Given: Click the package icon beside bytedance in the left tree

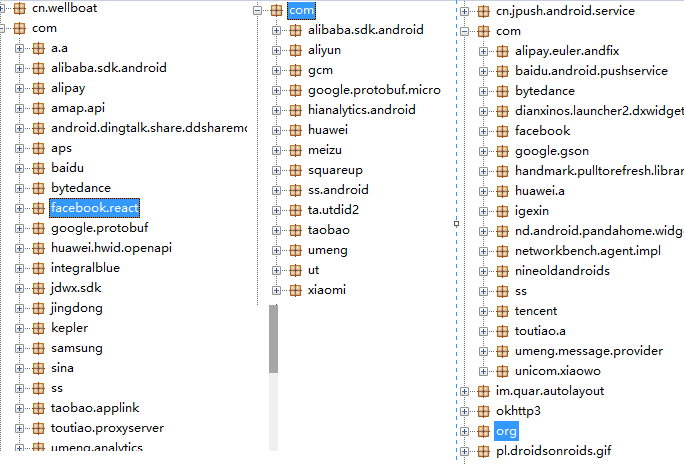Looking at the screenshot, I should [x=39, y=188].
